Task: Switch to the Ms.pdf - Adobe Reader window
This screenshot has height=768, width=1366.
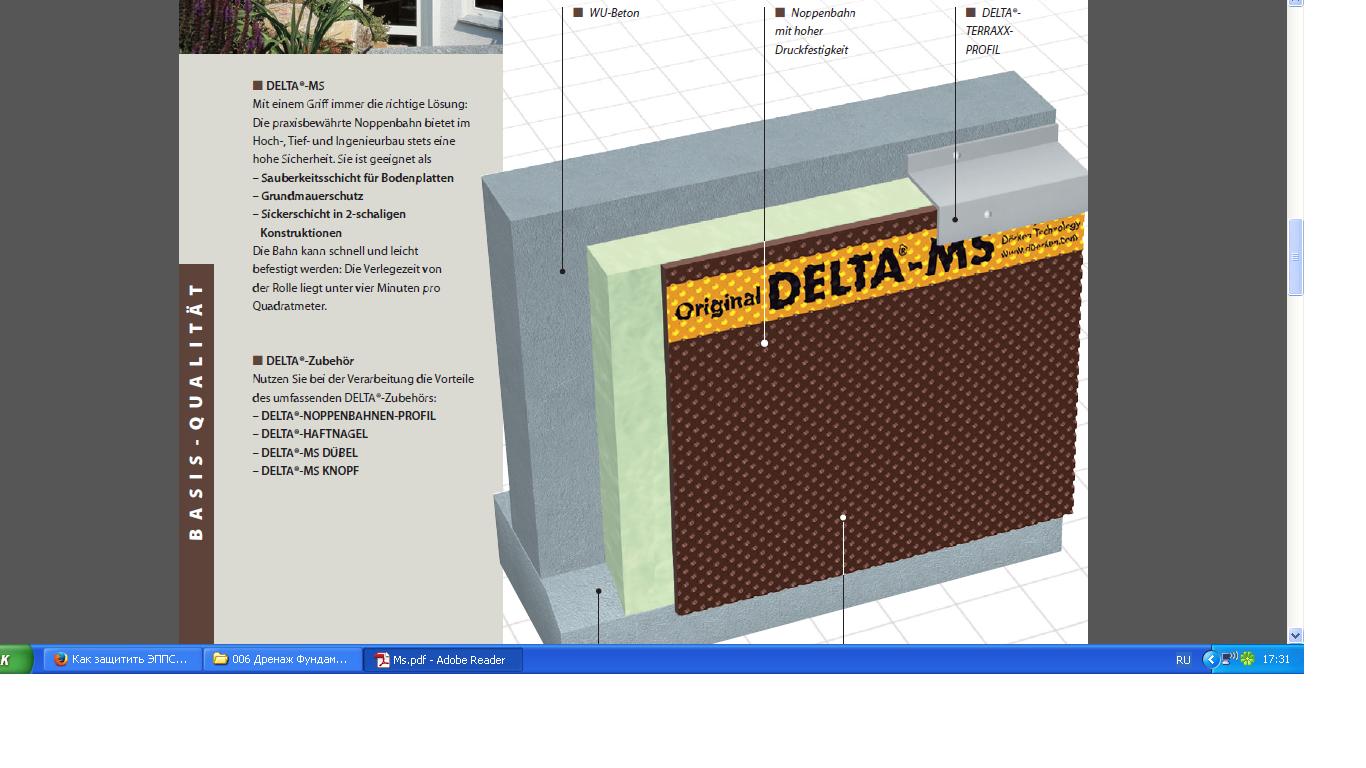Action: (x=443, y=660)
